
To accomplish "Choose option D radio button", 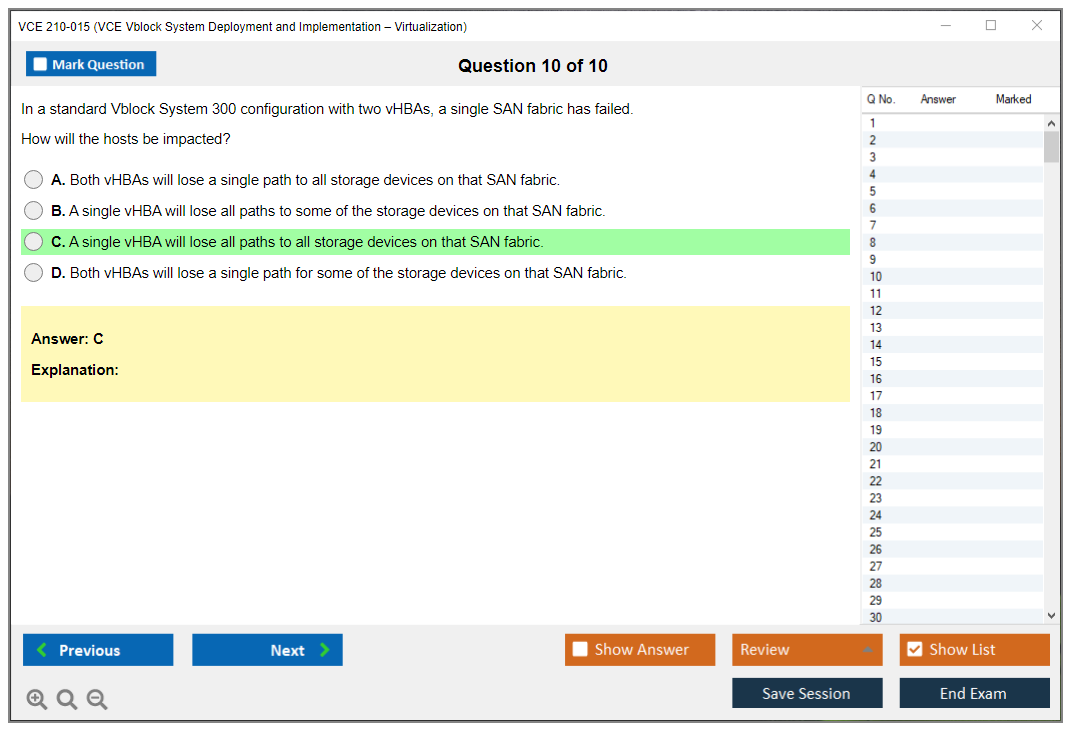I will click(34, 273).
